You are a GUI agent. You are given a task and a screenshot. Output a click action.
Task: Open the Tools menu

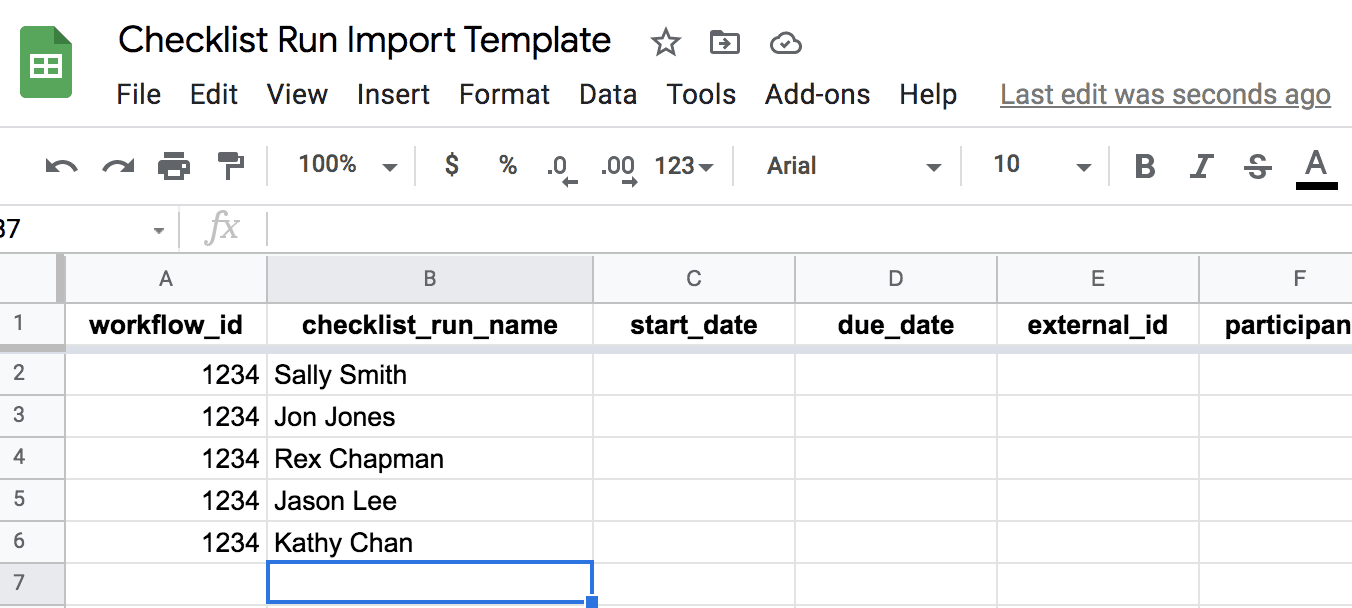pyautogui.click(x=701, y=95)
